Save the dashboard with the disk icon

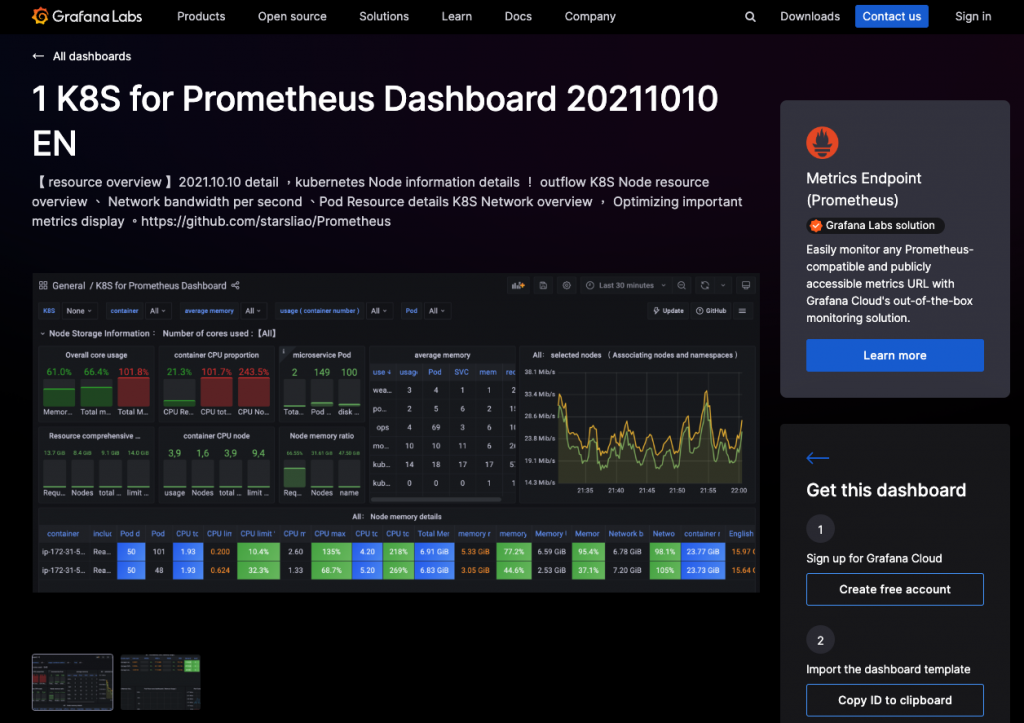tap(543, 285)
